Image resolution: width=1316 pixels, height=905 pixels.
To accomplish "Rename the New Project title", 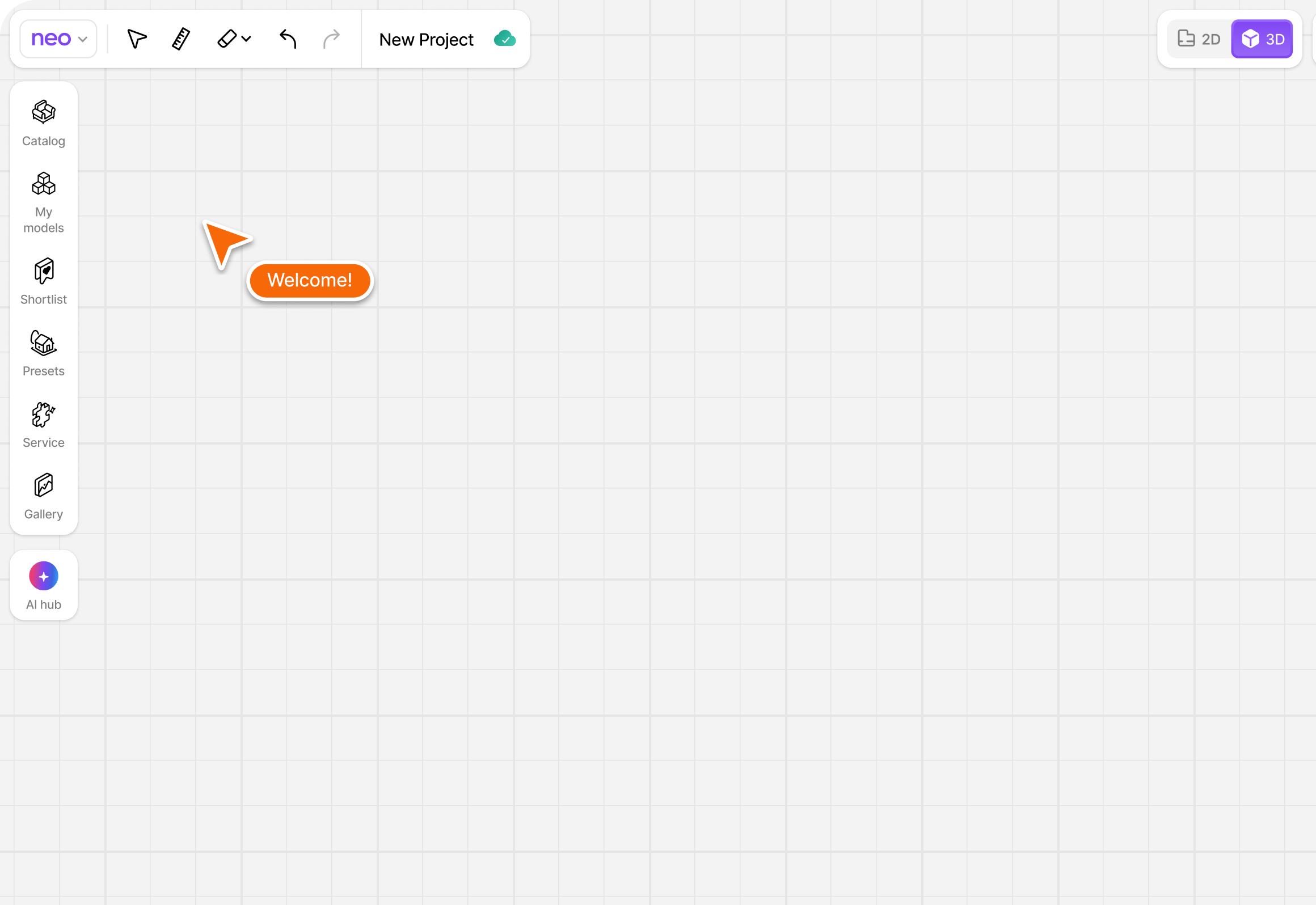I will (426, 40).
